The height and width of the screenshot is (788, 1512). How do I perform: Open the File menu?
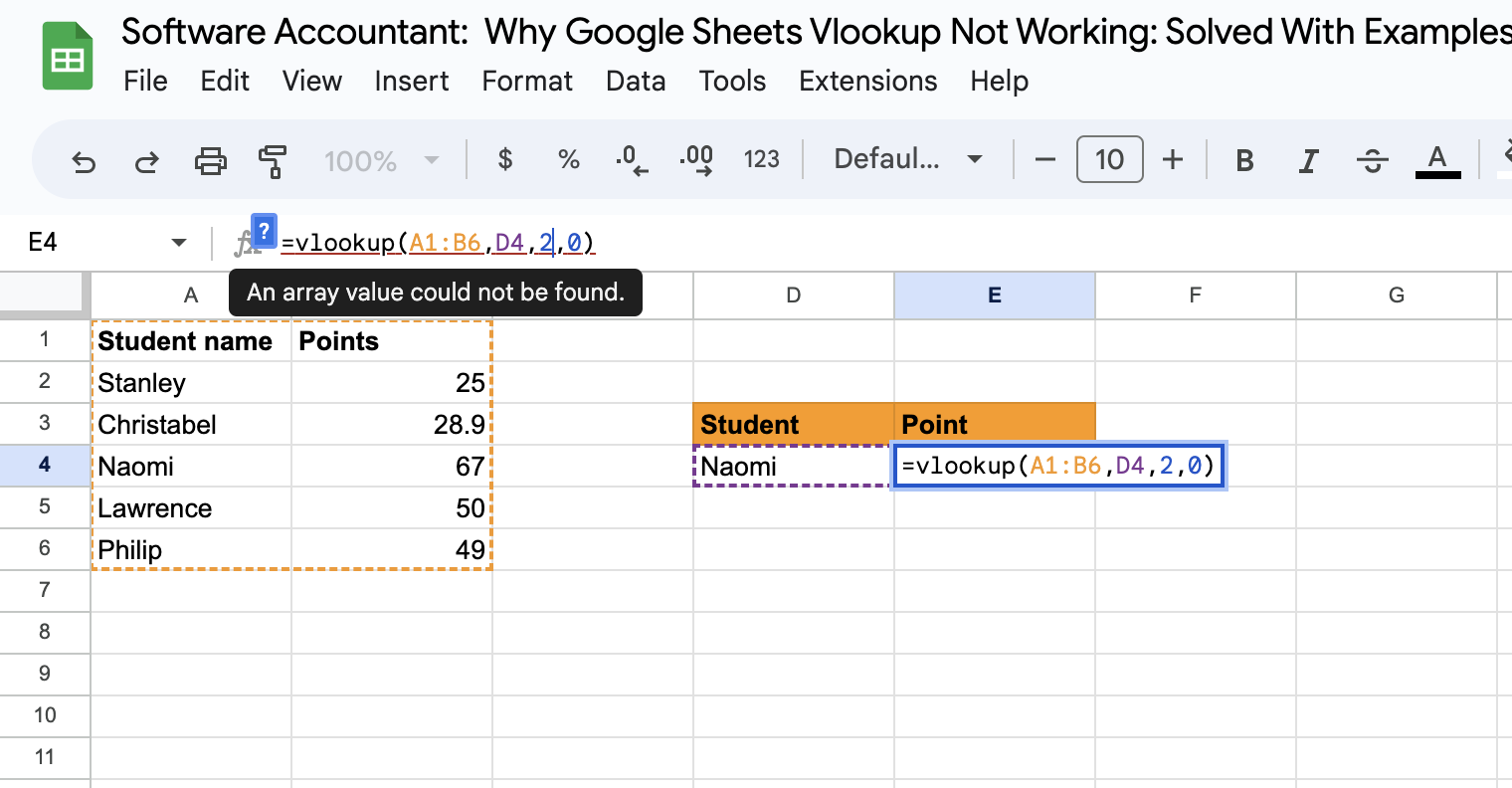[x=145, y=81]
